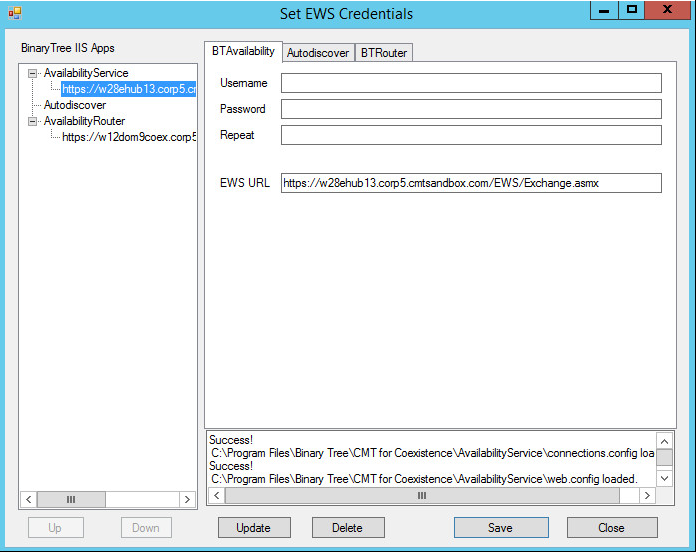This screenshot has height=552, width=696.
Task: Click the EWS URL text field
Action: click(471, 183)
